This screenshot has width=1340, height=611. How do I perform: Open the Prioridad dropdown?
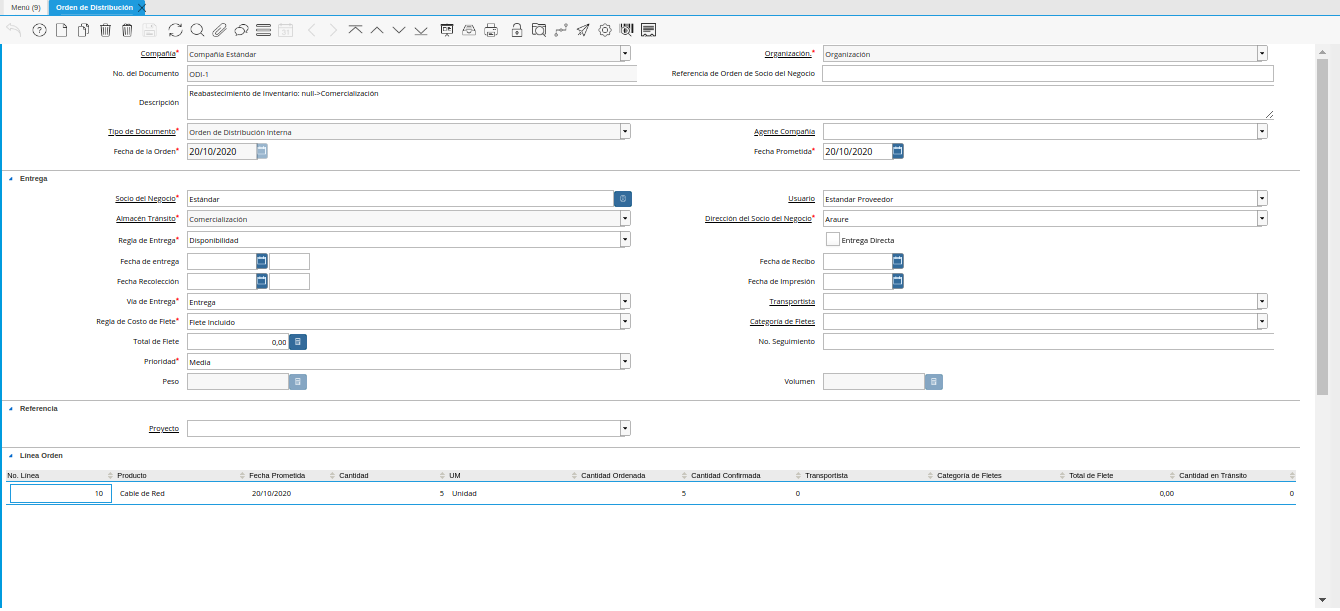tap(625, 362)
